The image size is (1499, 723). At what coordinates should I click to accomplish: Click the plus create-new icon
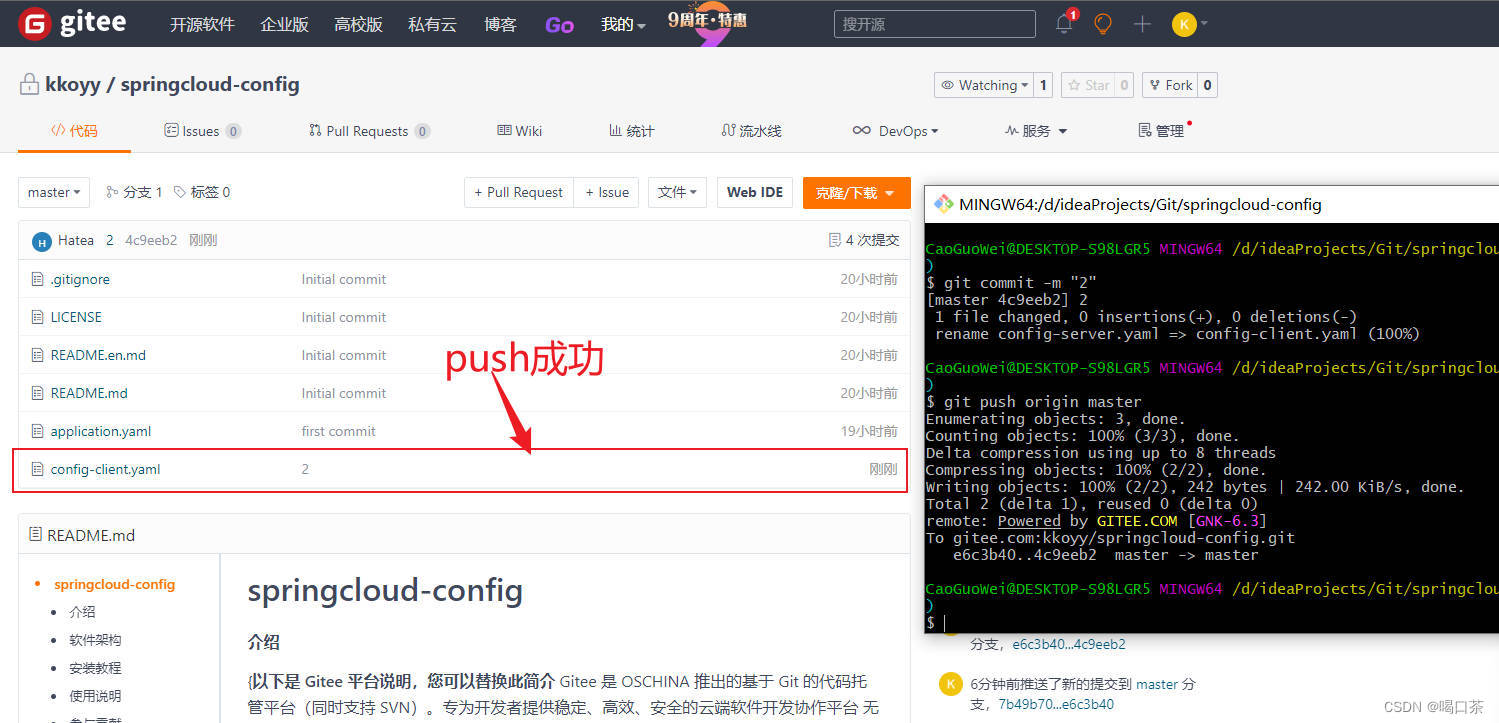tap(1142, 24)
